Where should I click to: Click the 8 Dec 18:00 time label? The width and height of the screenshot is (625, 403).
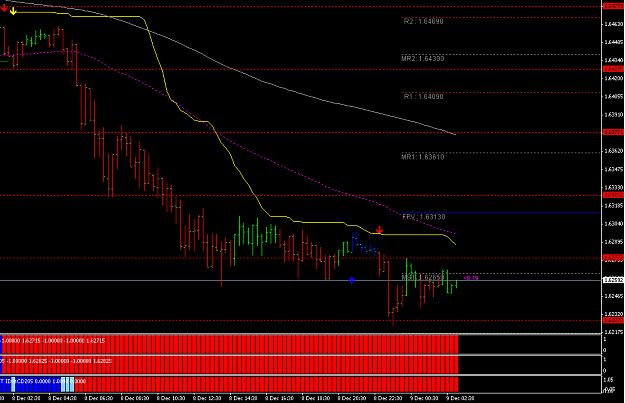pos(316,398)
